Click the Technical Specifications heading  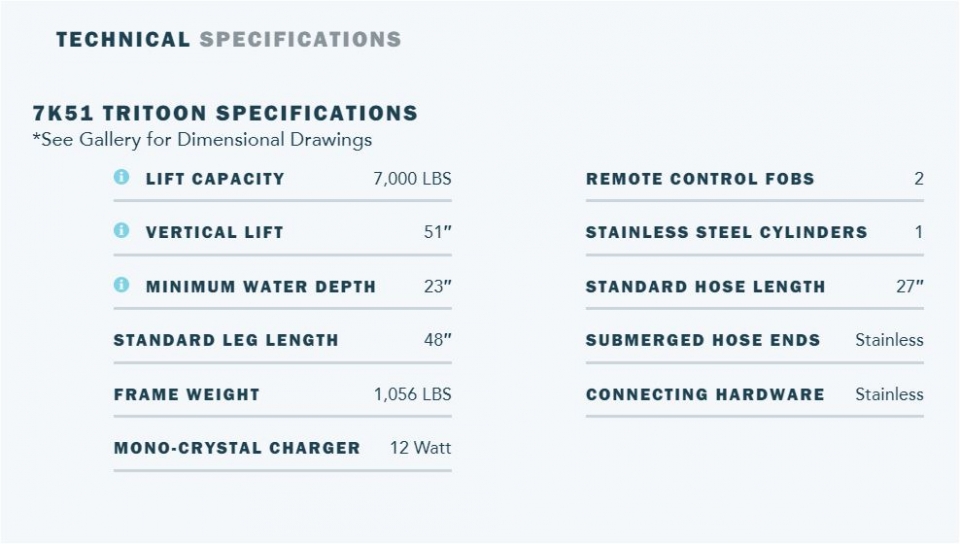(x=228, y=40)
